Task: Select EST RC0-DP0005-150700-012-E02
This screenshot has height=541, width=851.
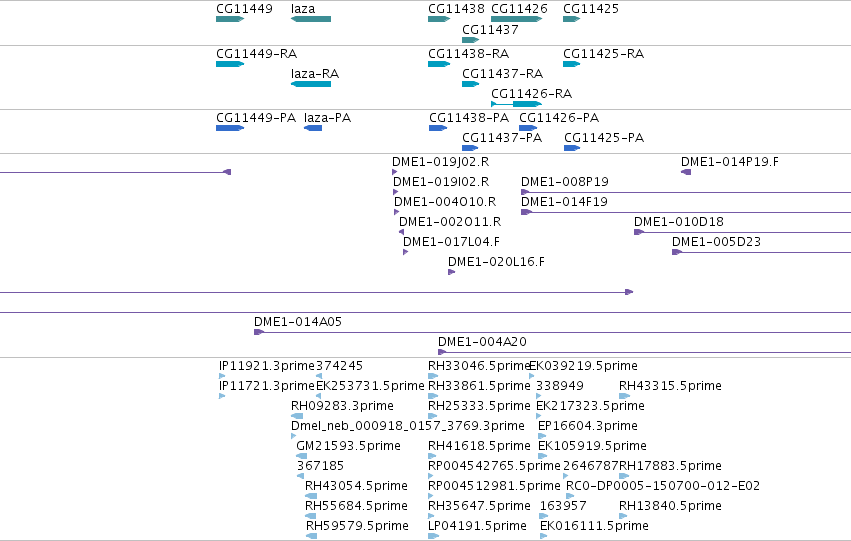Action: [663, 486]
